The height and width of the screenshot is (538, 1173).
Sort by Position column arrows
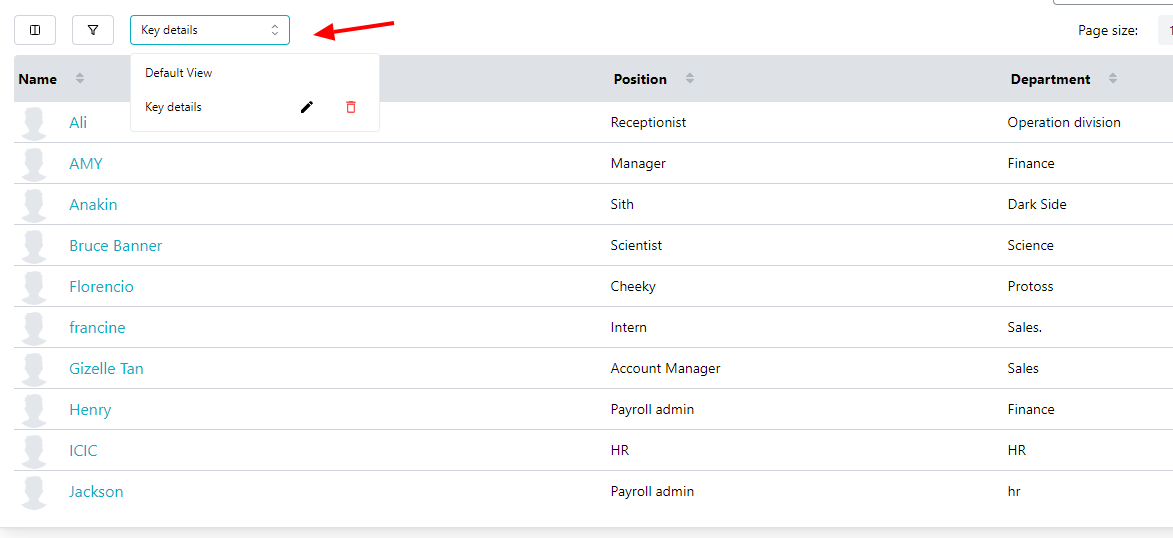690,79
